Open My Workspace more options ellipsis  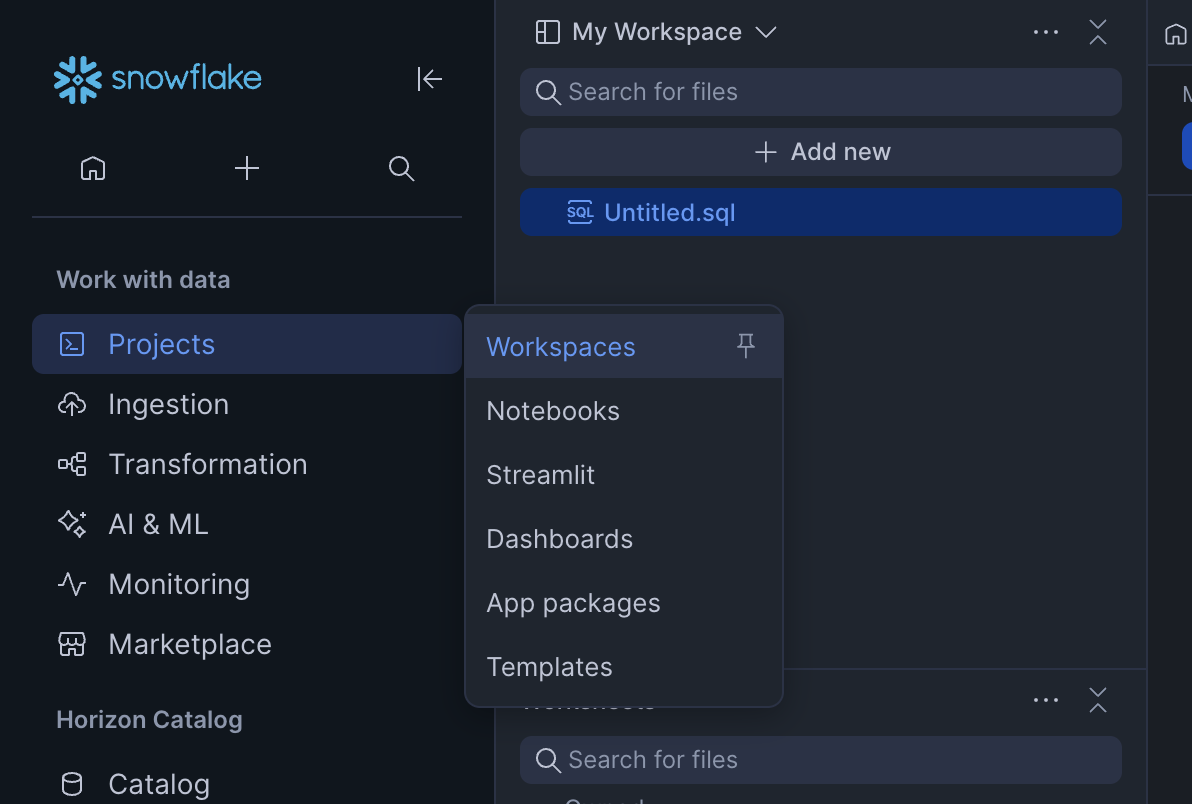(1045, 32)
